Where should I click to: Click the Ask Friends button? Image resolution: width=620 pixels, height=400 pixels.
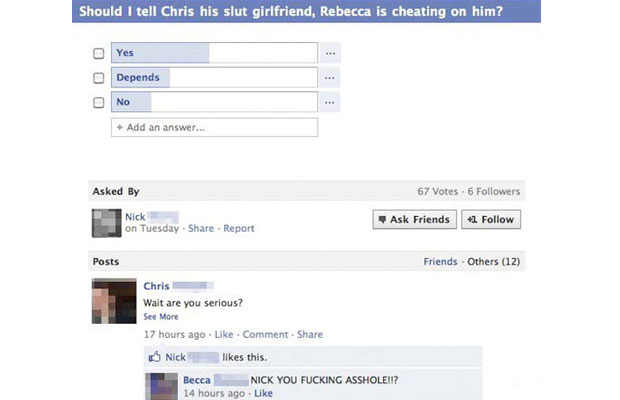[x=414, y=219]
